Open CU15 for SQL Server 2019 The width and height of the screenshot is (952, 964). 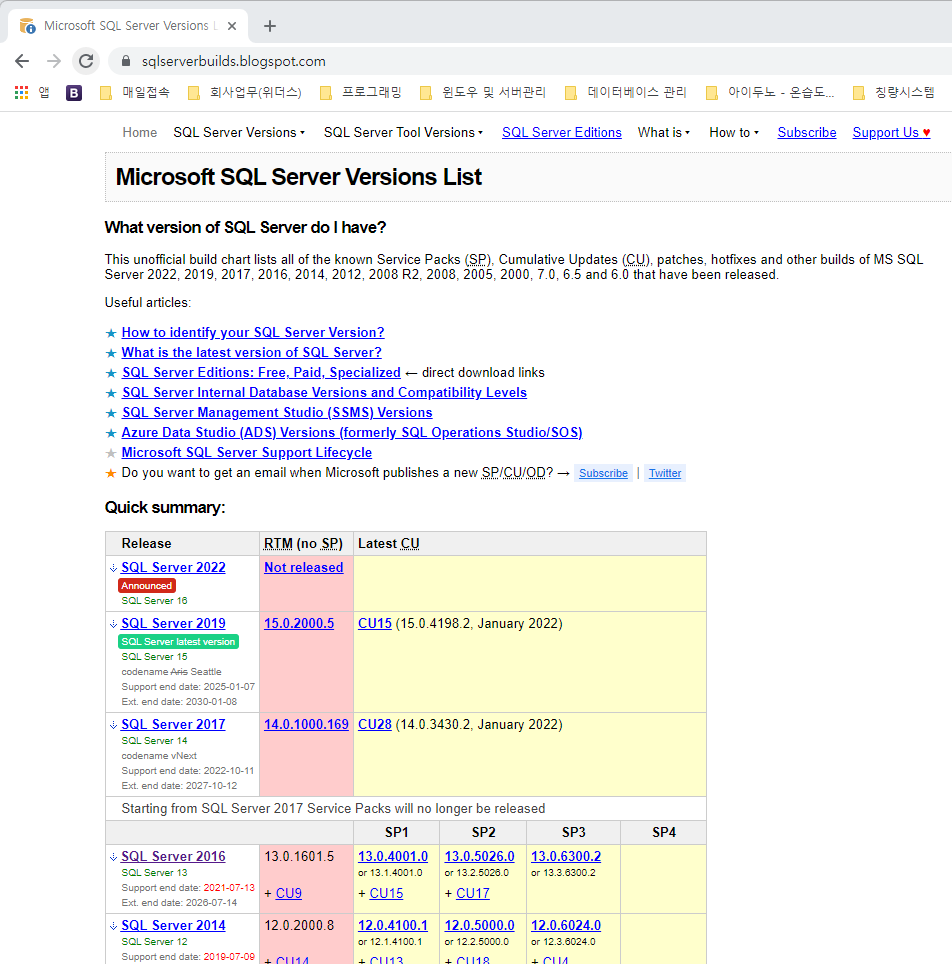[375, 623]
